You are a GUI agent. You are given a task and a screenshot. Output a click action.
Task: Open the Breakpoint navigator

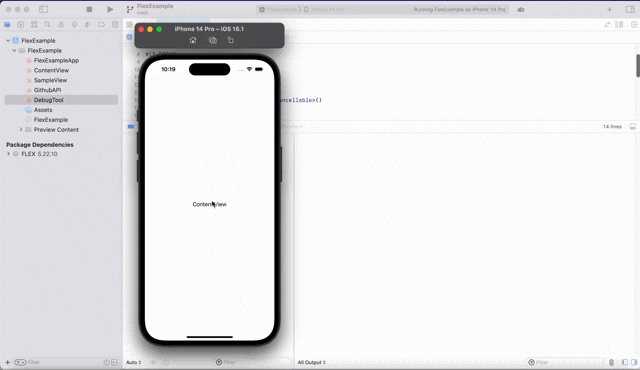(x=101, y=25)
